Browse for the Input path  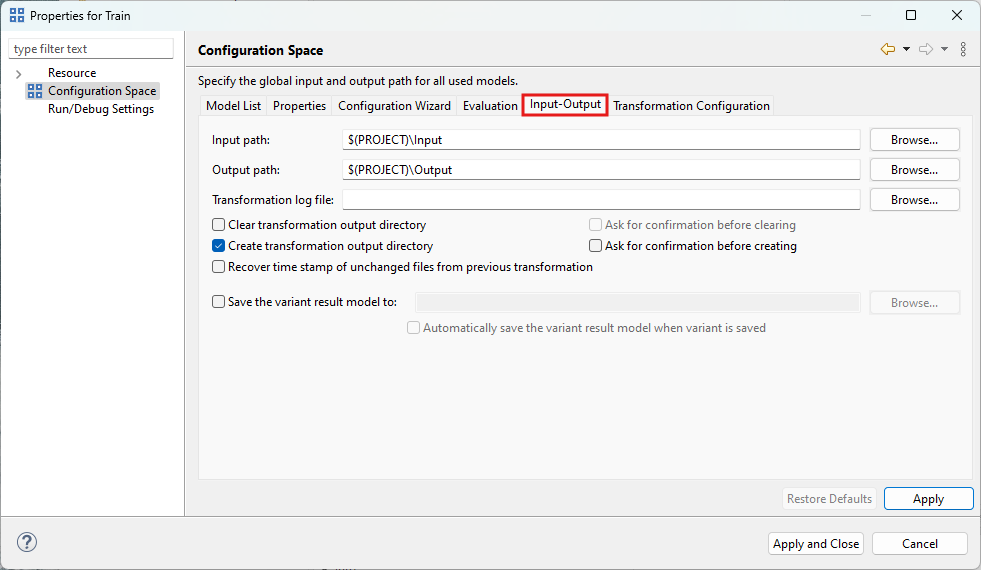914,140
